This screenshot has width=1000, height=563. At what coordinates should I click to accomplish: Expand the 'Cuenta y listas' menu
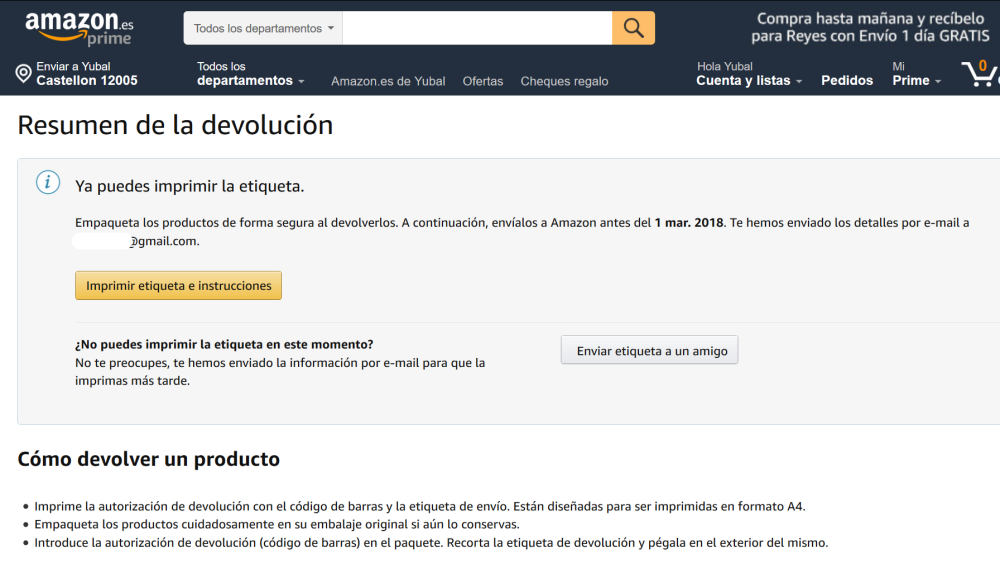(749, 75)
